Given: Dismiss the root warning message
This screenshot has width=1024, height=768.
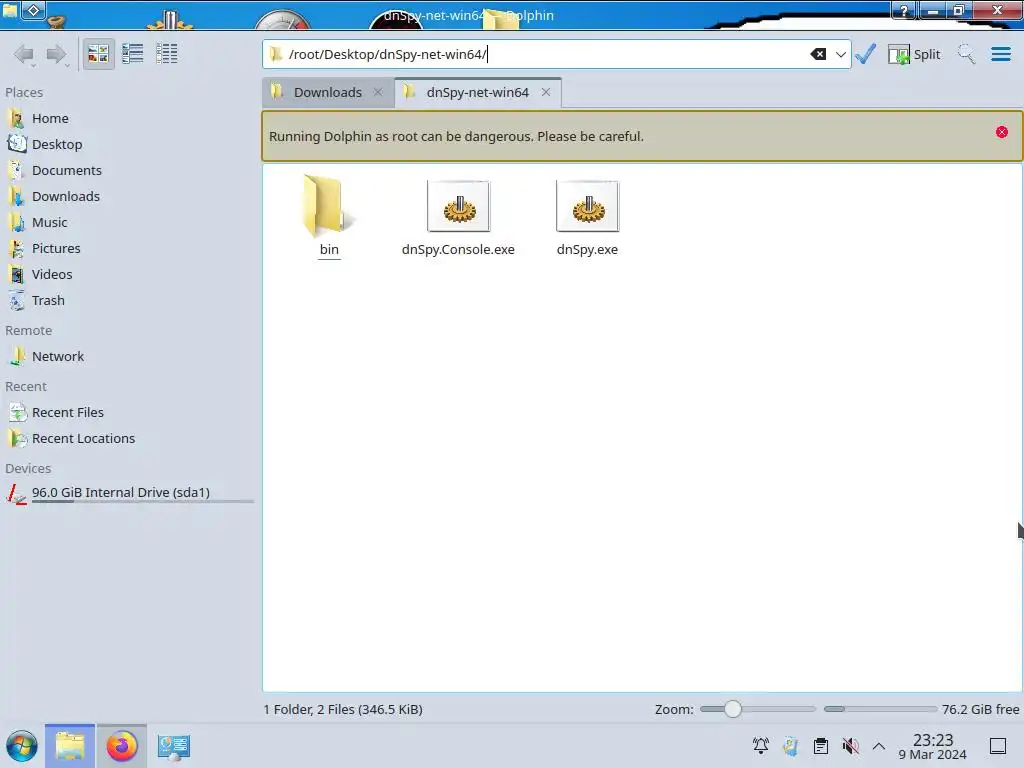Looking at the screenshot, I should 1002,133.
